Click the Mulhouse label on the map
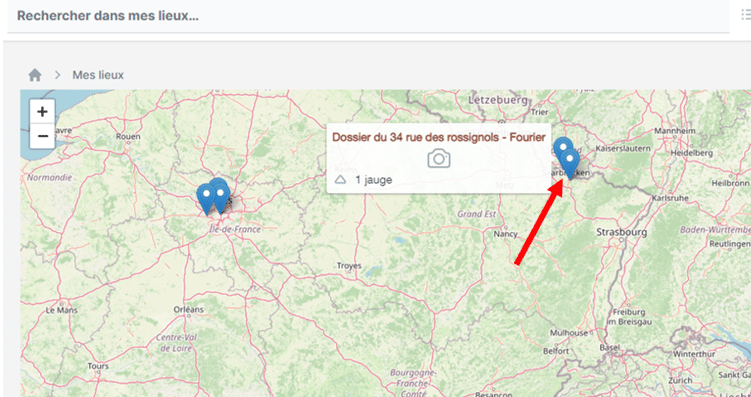Screen dimensions: 751x397 (x=569, y=333)
